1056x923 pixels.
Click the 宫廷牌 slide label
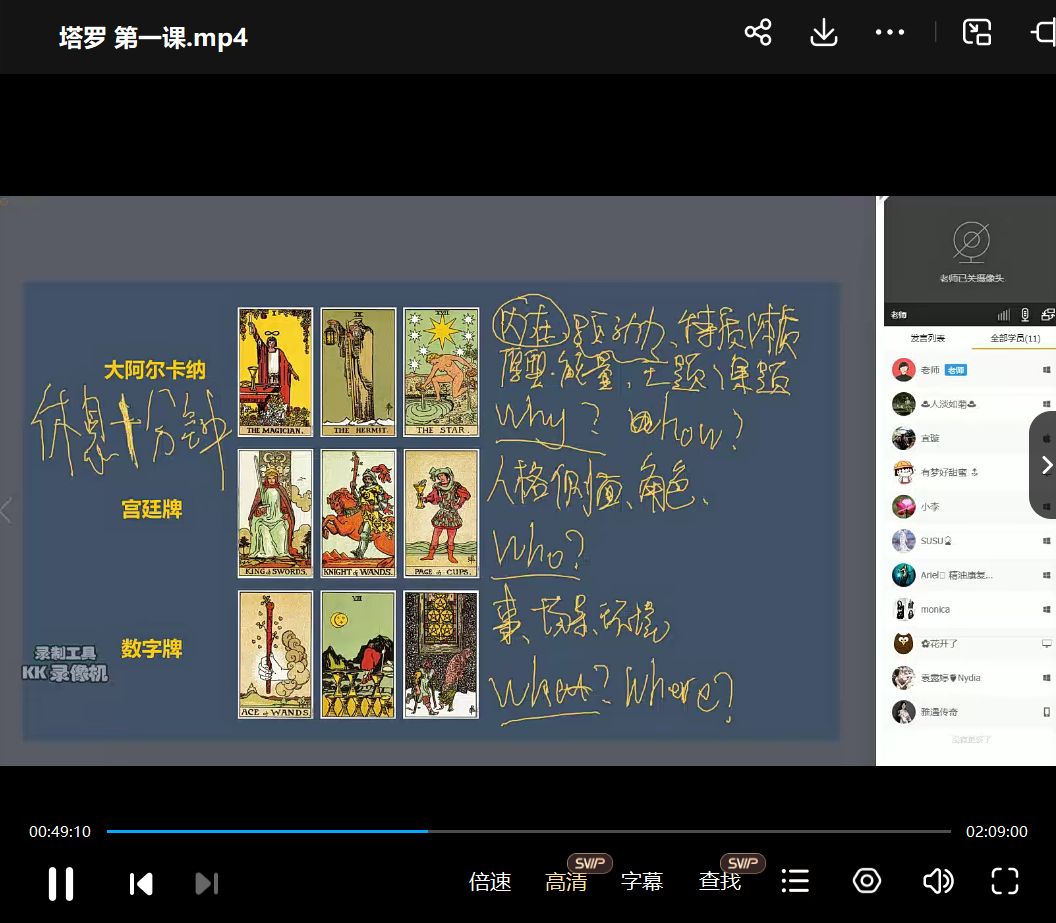pyautogui.click(x=152, y=509)
